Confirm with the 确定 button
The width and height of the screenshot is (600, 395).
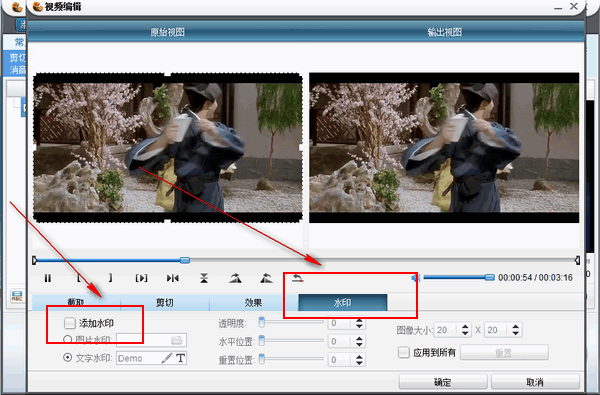pyautogui.click(x=443, y=382)
